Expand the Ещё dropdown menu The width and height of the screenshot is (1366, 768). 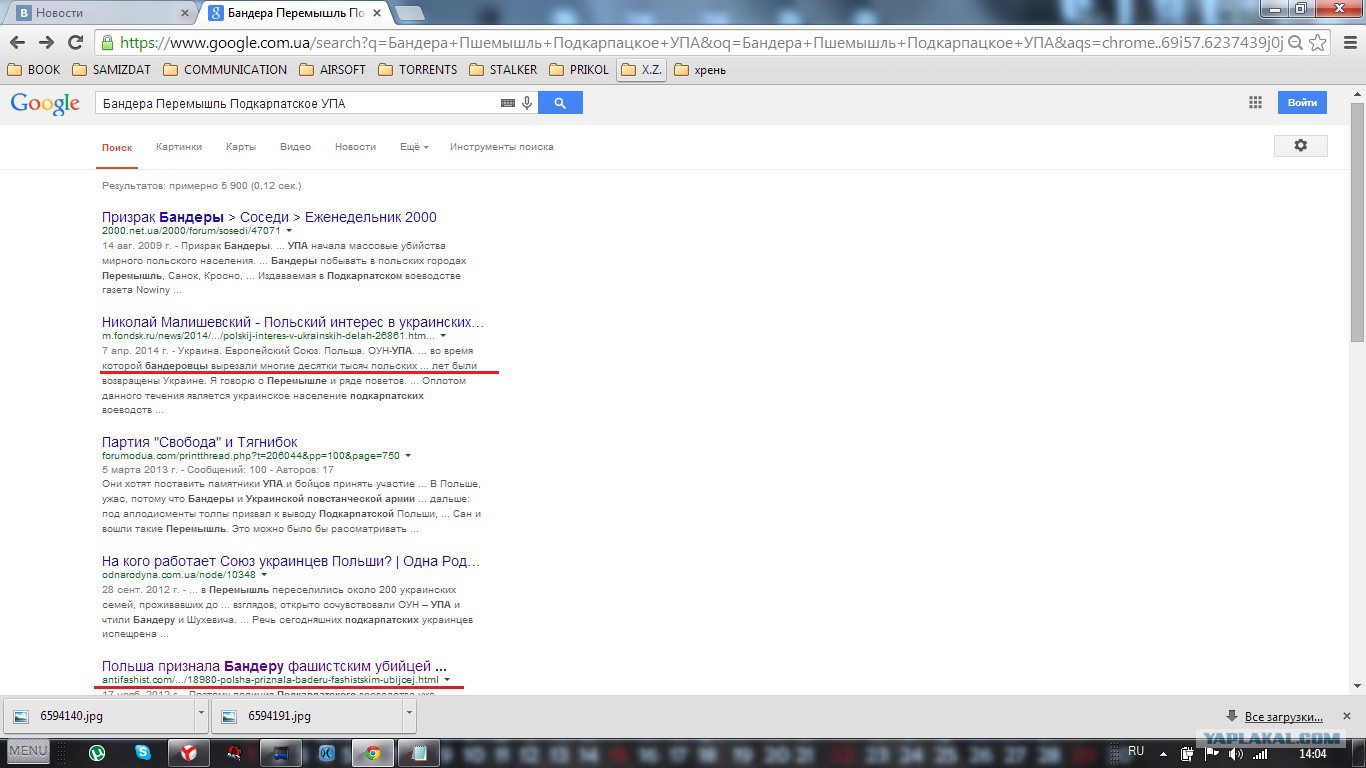(x=414, y=147)
